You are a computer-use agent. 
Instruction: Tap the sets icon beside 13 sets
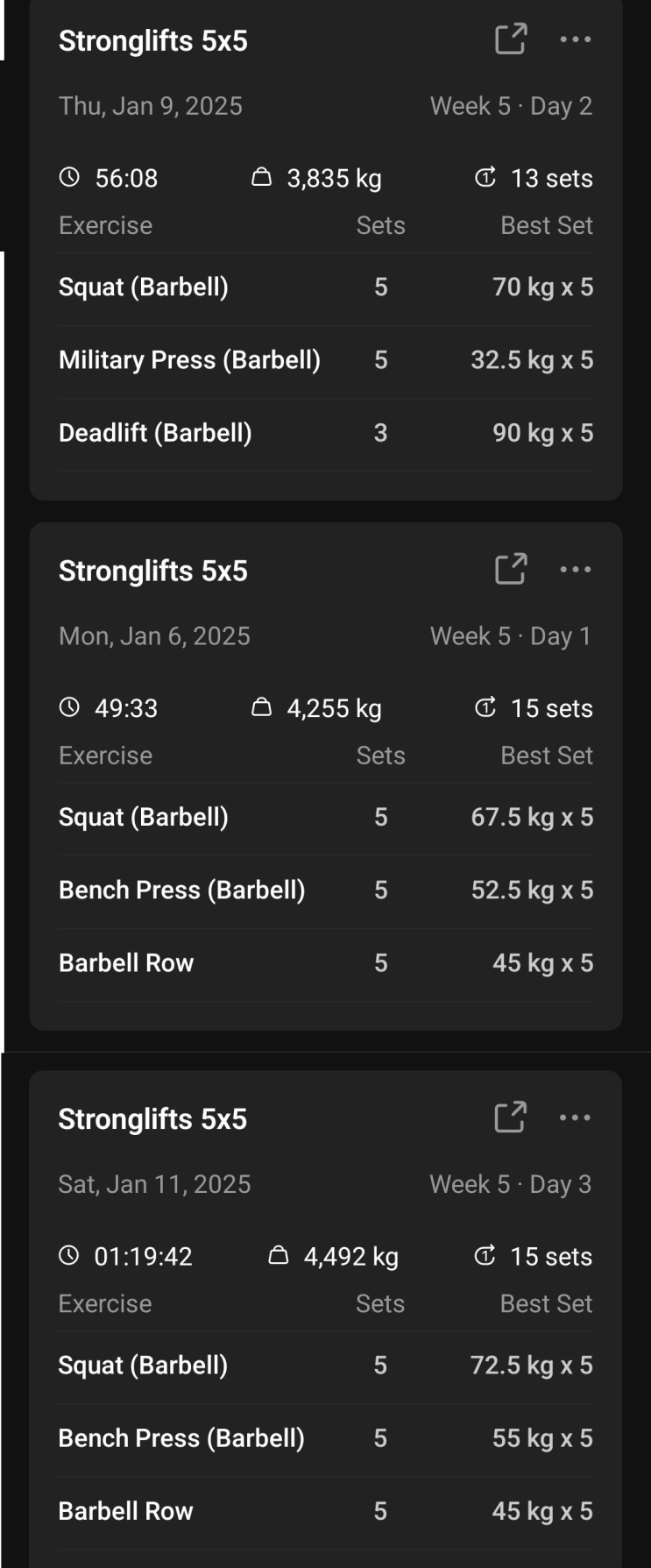point(485,178)
